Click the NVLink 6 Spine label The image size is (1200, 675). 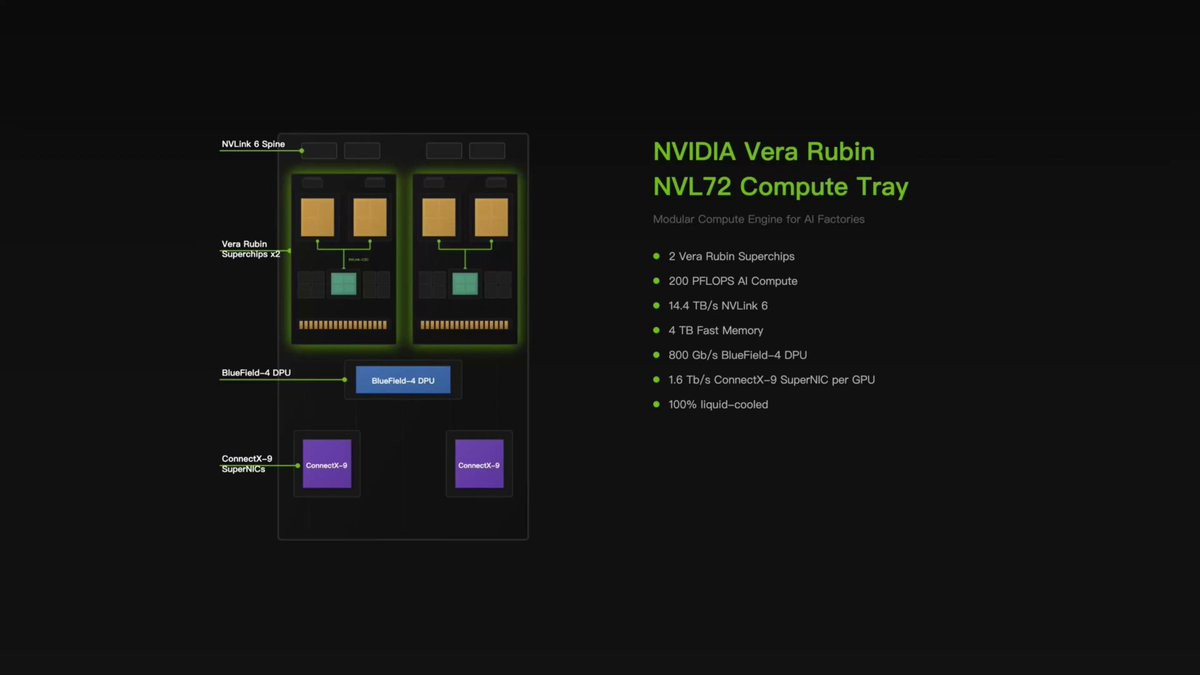[253, 144]
